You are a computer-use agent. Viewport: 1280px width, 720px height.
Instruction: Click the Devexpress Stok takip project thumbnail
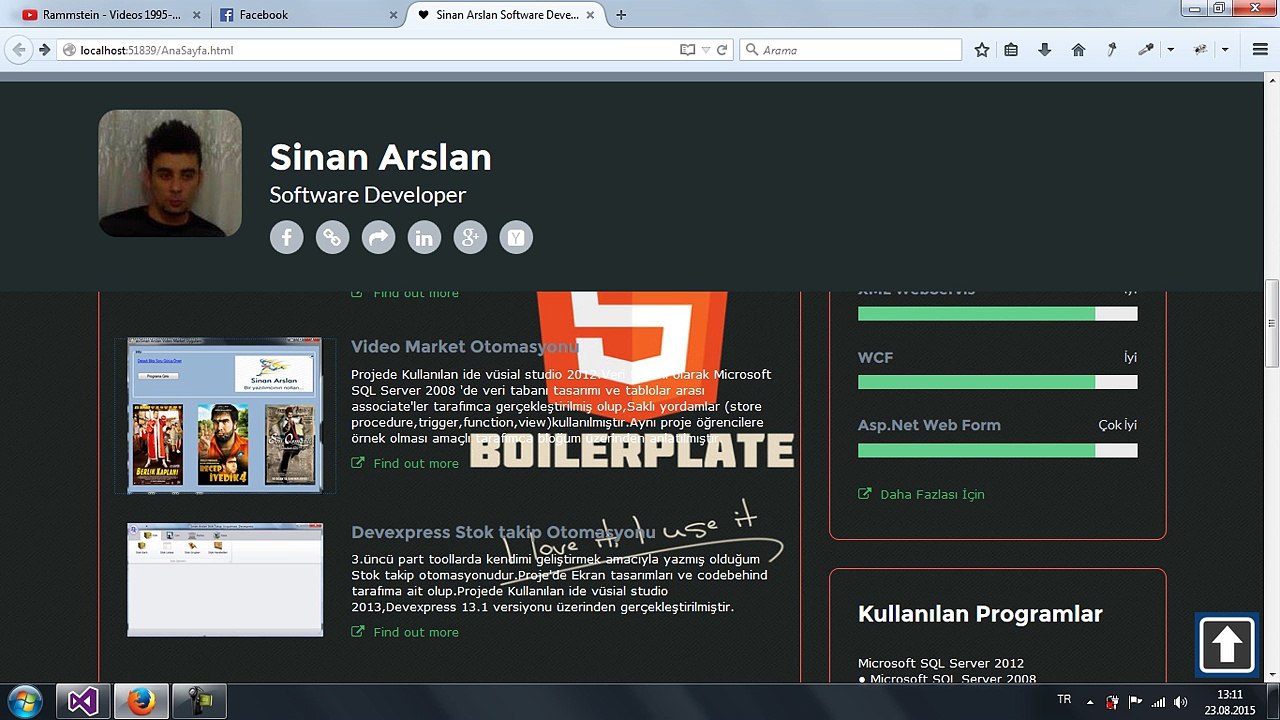pos(225,579)
